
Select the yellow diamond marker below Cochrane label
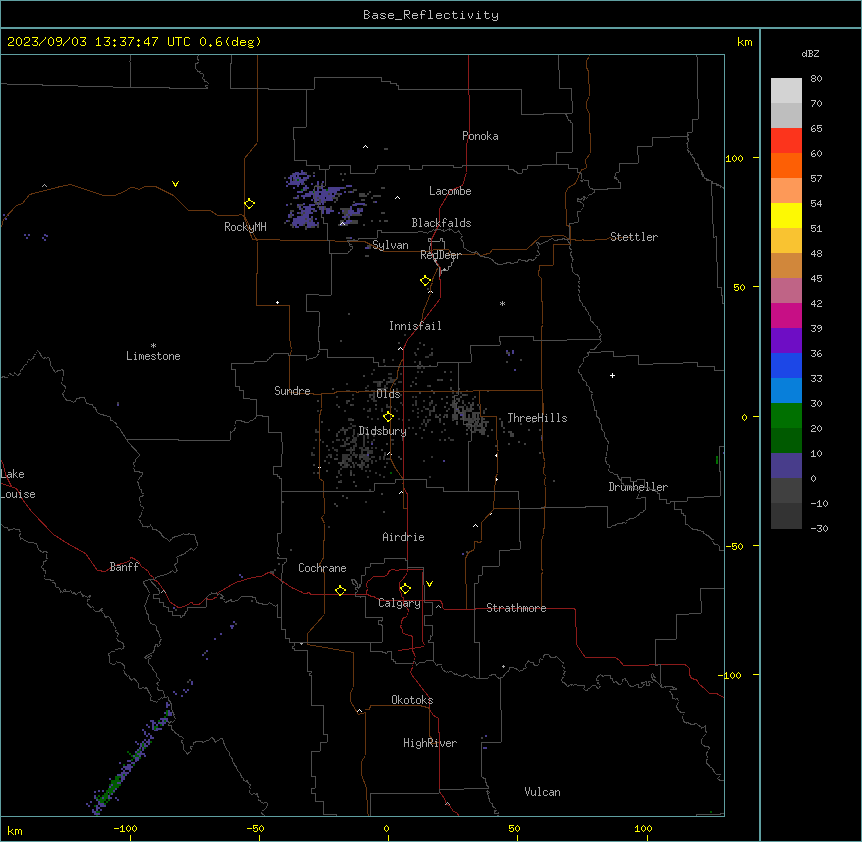point(340,590)
